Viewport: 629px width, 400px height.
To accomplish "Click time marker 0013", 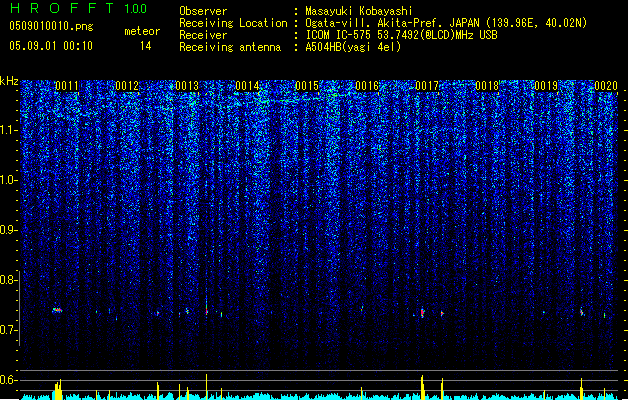I will tap(187, 86).
